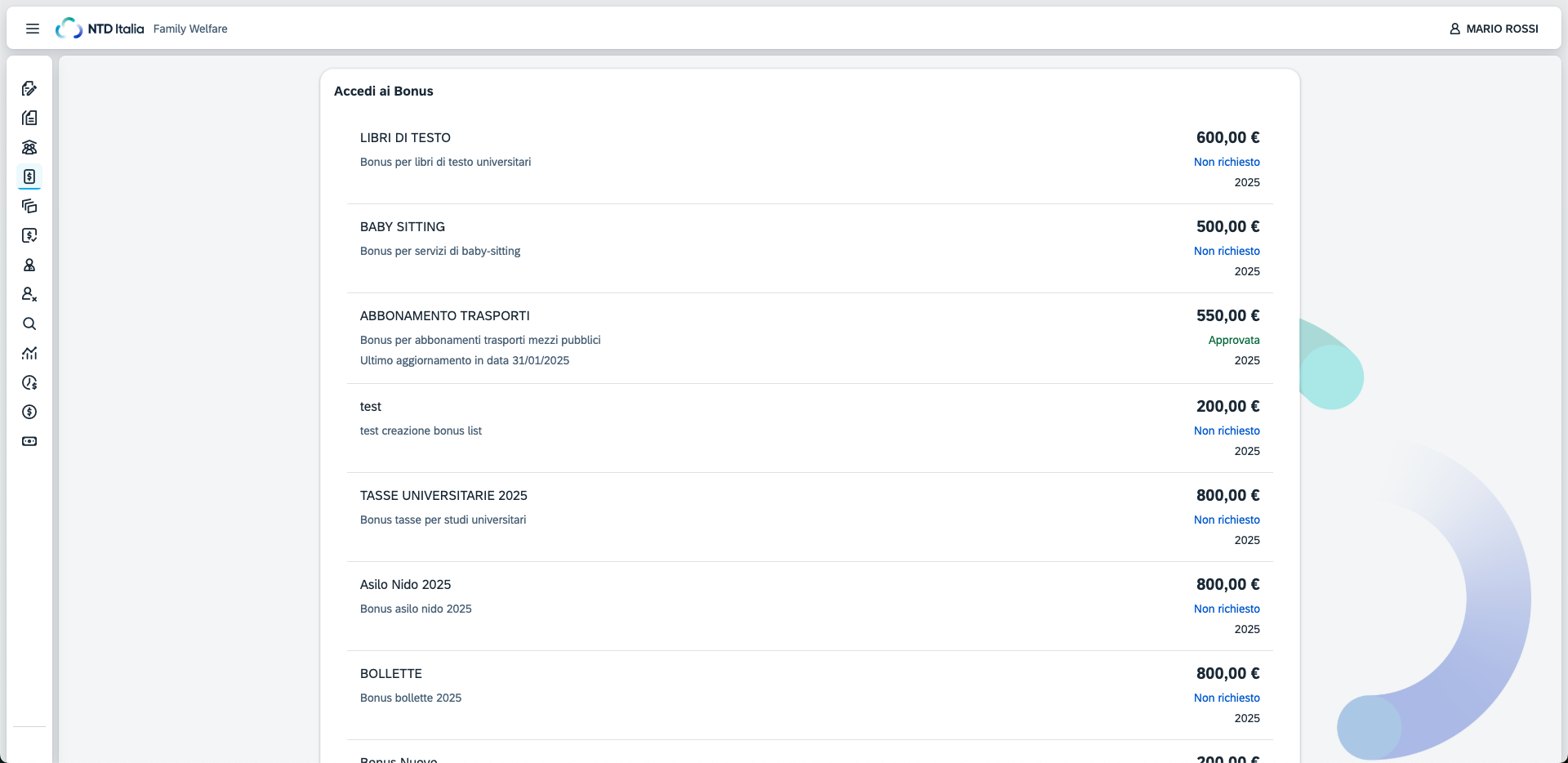Open the user profile sidebar icon

(x=29, y=265)
